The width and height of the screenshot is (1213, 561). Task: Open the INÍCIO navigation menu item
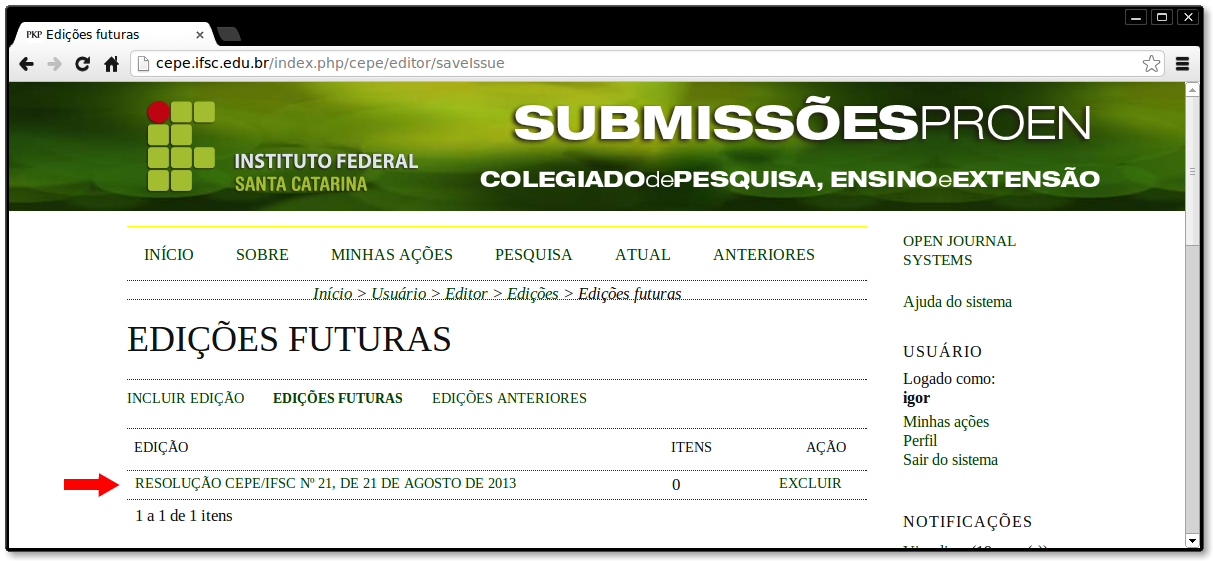click(x=169, y=255)
